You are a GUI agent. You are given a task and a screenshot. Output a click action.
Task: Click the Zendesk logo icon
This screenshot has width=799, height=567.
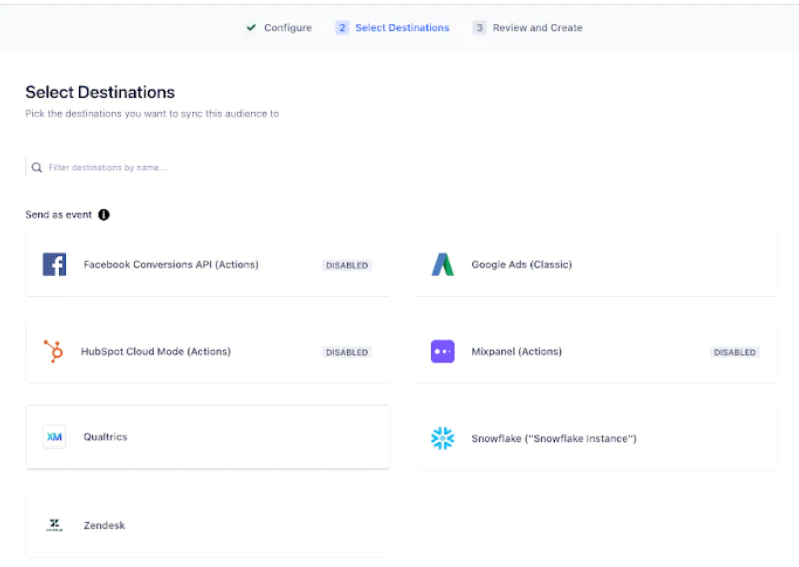click(54, 525)
